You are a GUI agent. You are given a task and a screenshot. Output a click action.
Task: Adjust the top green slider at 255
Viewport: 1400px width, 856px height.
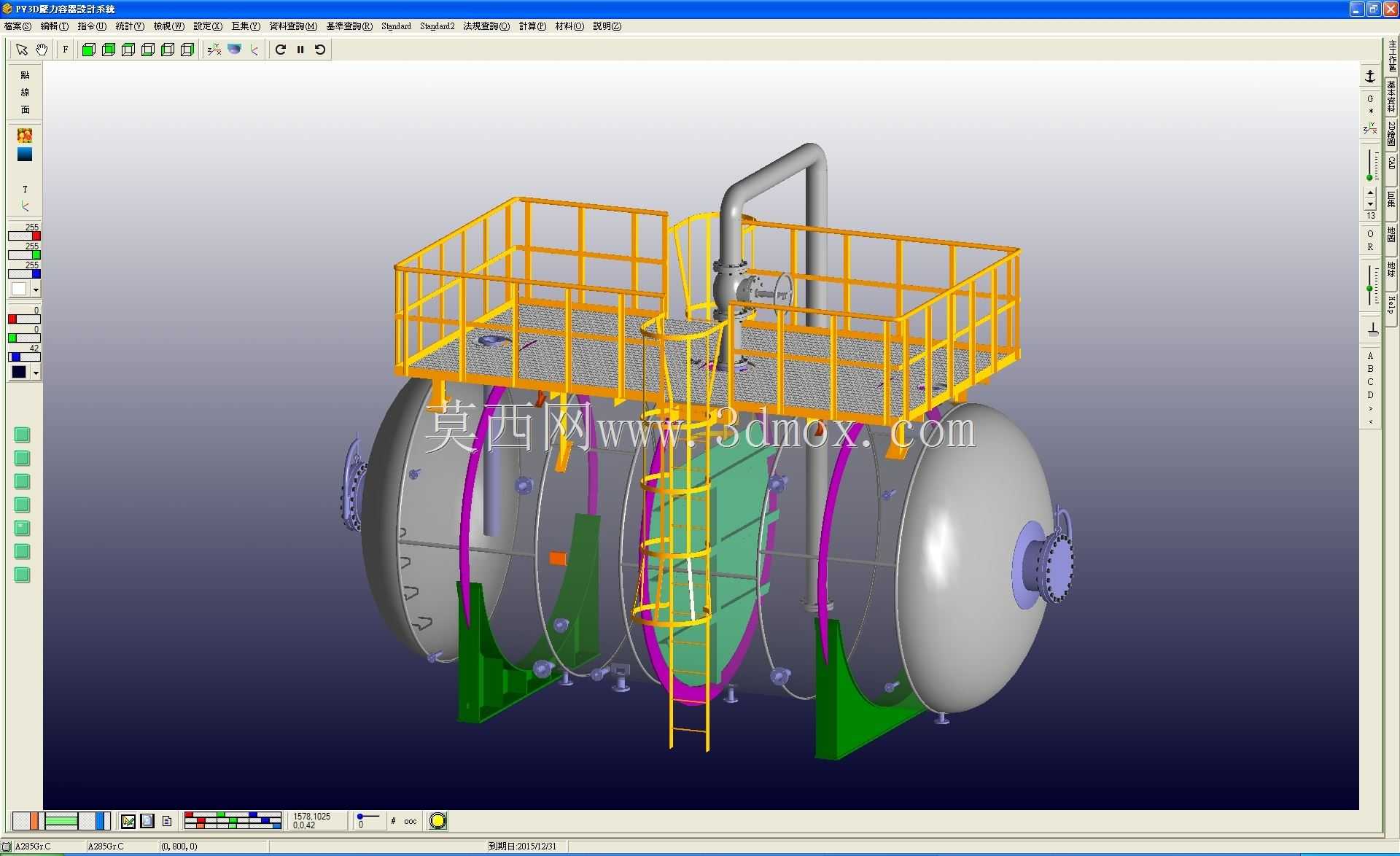click(24, 255)
